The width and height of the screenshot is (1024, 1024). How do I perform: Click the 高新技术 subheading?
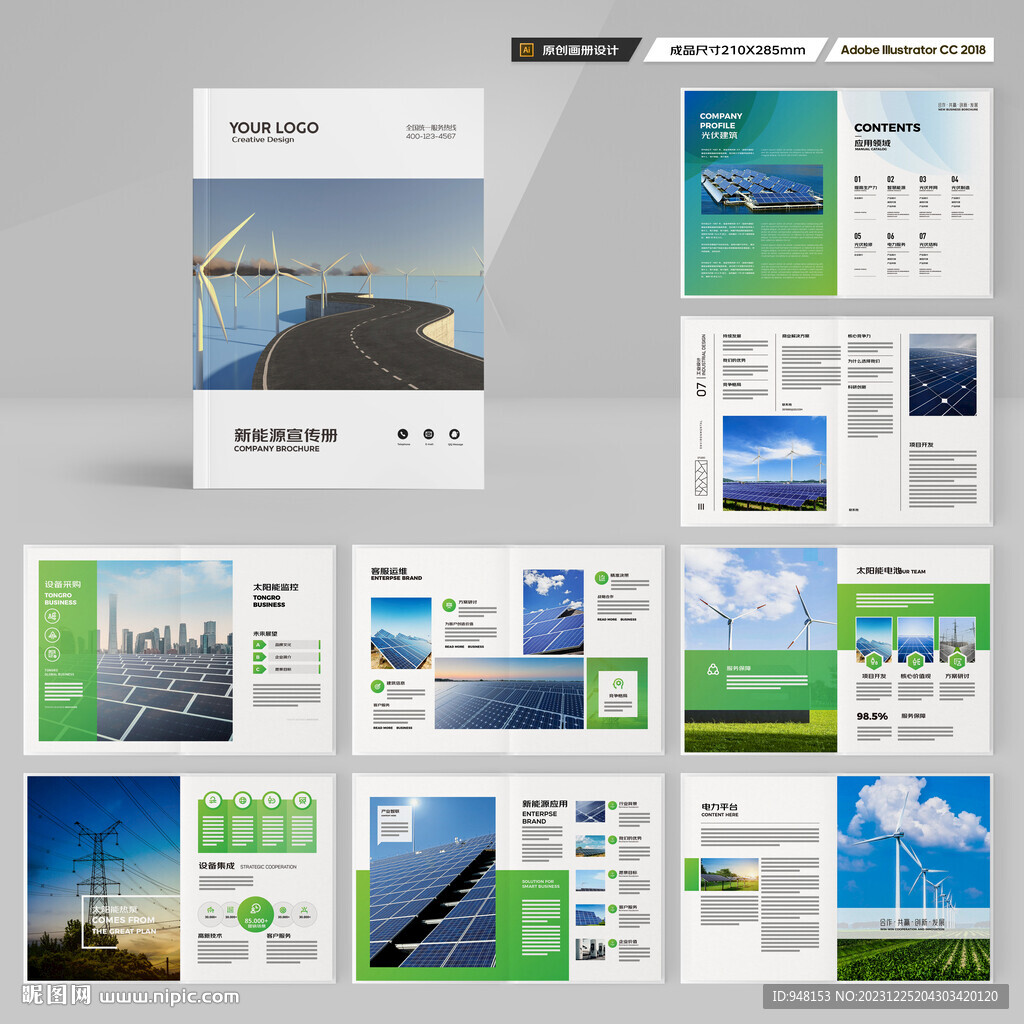coord(210,936)
